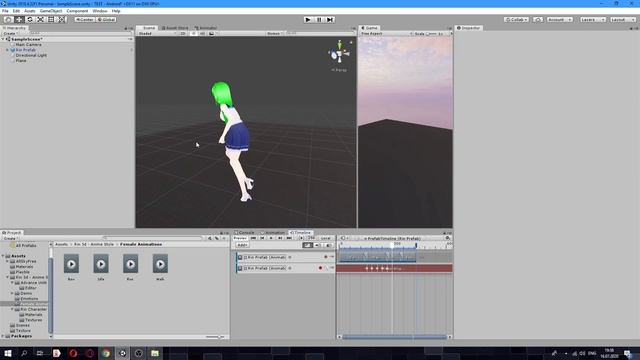Select Directional Light in Hierarchy
Screen dimensions: 640x360
(x=31, y=55)
